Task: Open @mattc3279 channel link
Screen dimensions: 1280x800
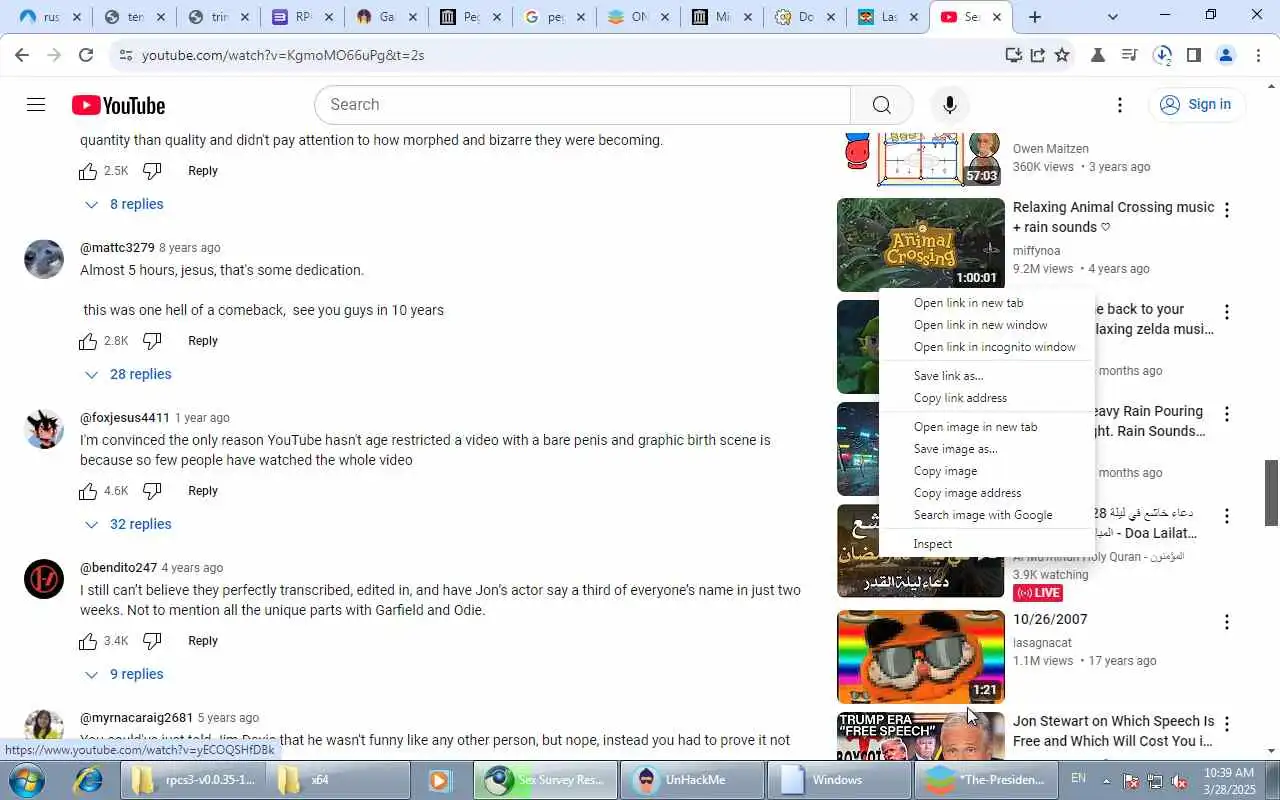Action: pos(117,248)
